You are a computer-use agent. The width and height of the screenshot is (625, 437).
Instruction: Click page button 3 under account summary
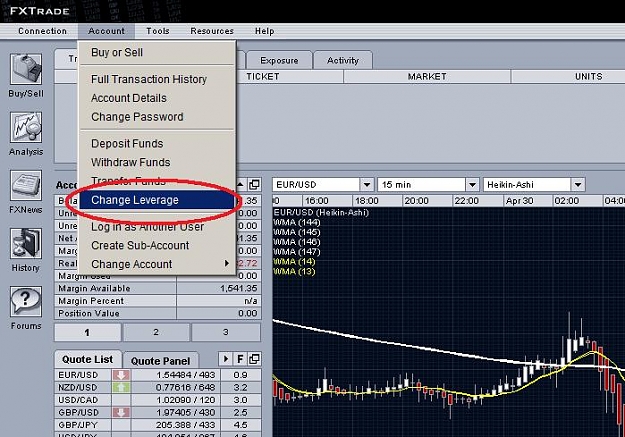pos(226,332)
